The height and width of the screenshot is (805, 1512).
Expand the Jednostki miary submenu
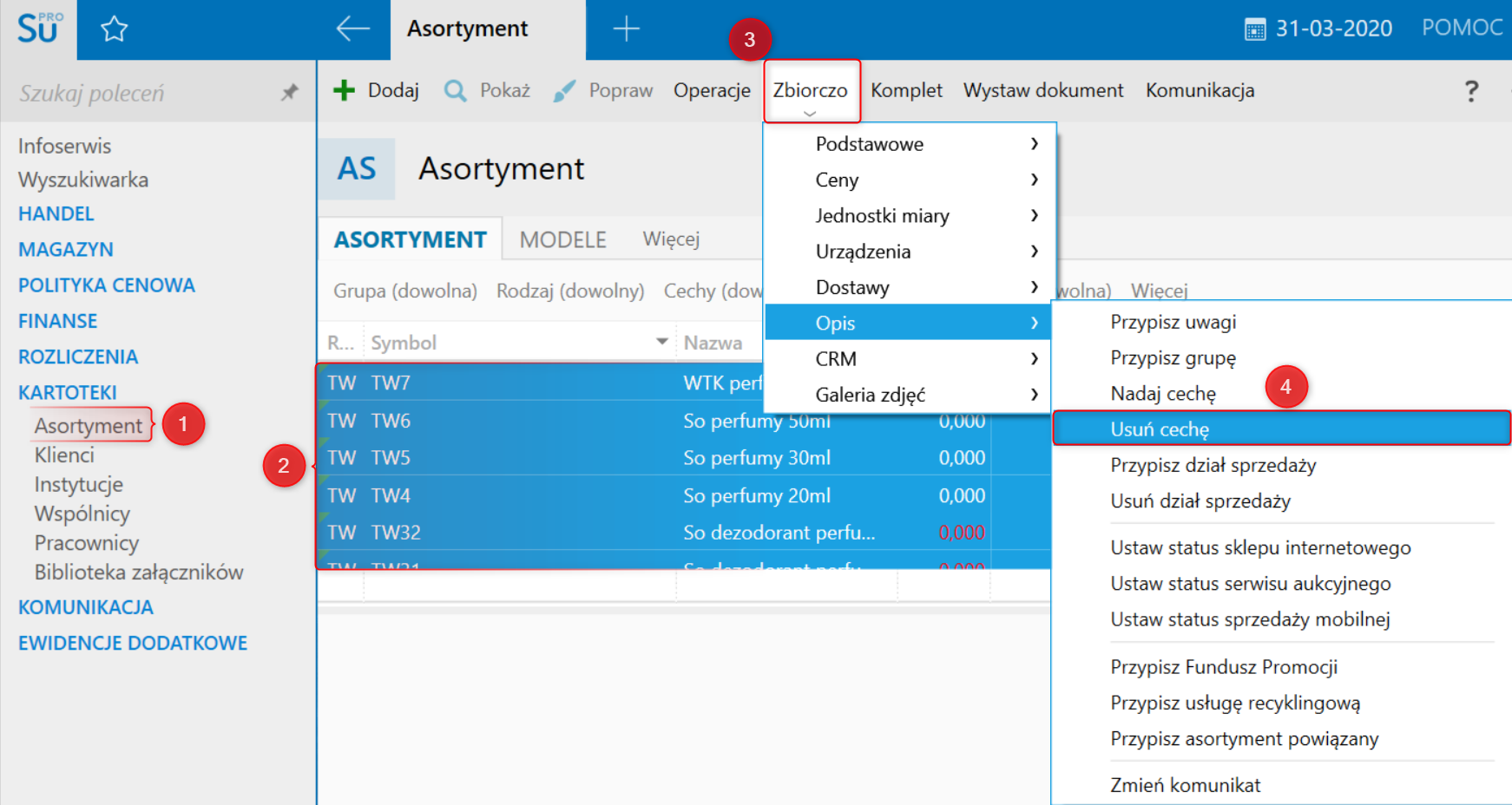(910, 215)
